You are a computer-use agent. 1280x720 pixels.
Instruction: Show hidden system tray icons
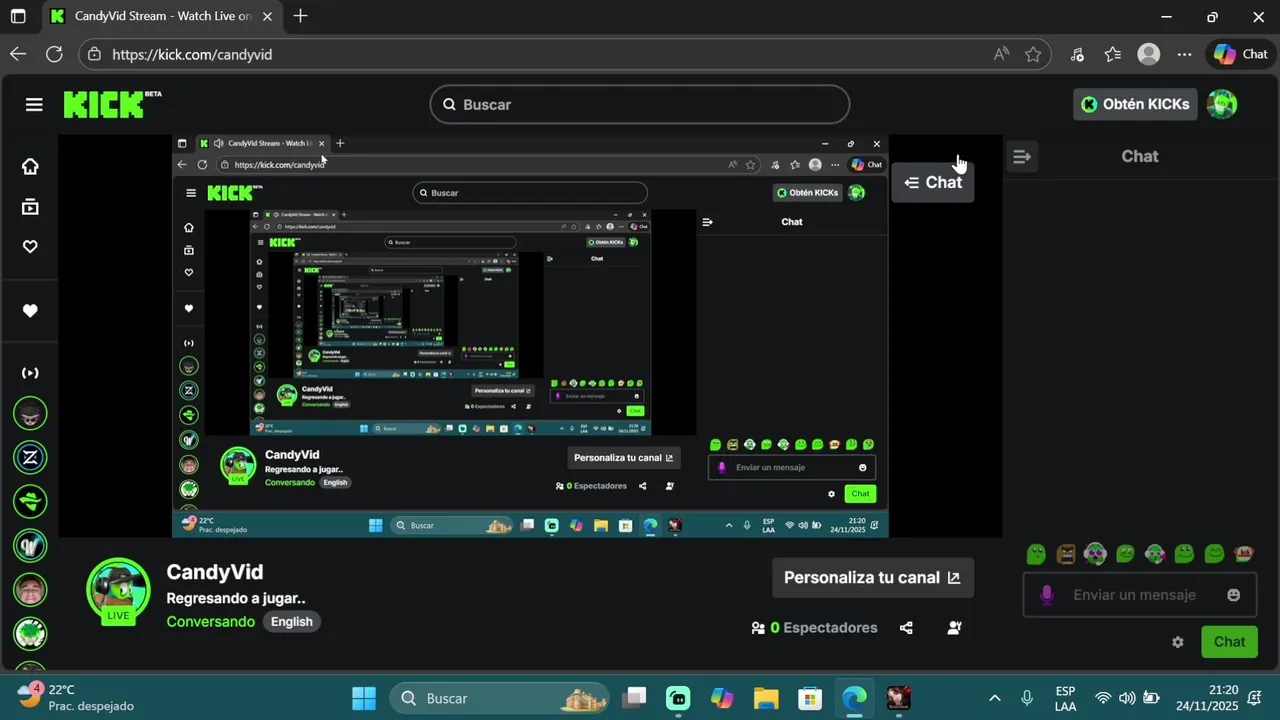tap(994, 698)
